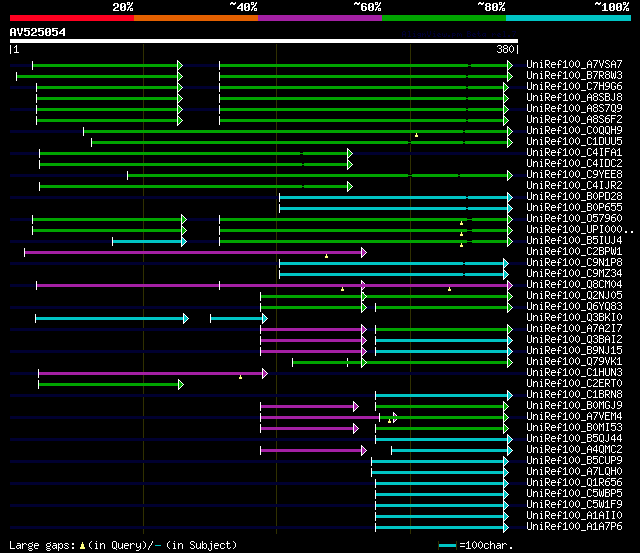640x553 pixels.
Task: Click the green ~80% identity legend segment
Action: tap(444, 18)
